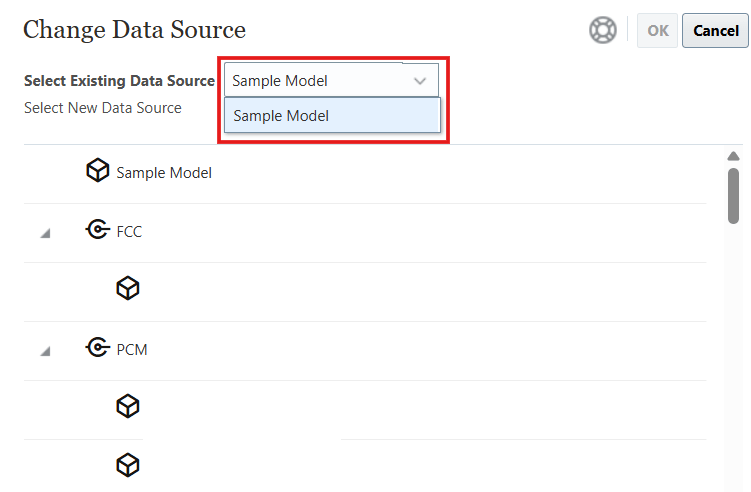751x492 pixels.
Task: Open the help lifebuoy icon
Action: pos(603,30)
